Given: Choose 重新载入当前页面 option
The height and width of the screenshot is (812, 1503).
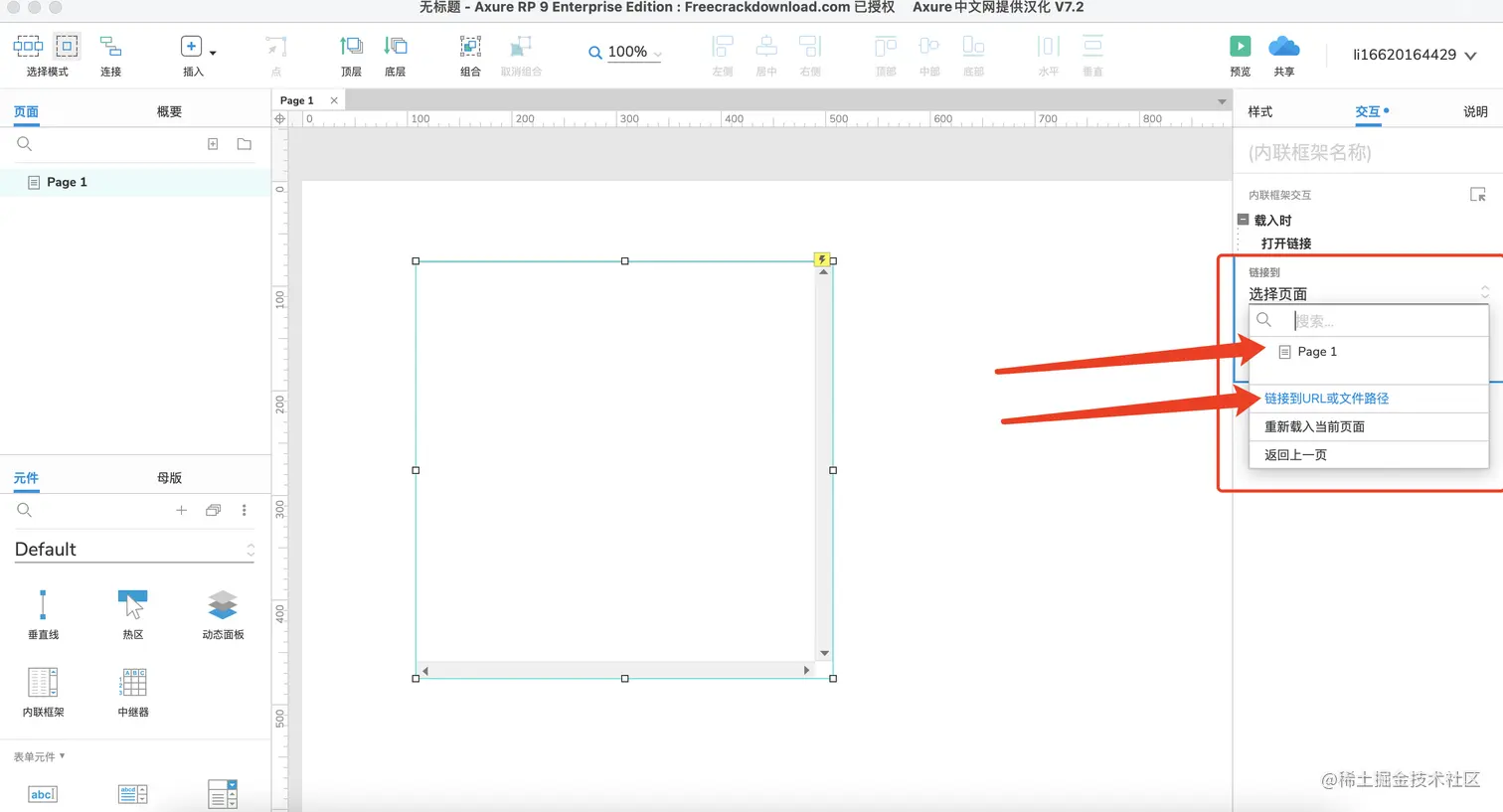Looking at the screenshot, I should (x=1369, y=426).
